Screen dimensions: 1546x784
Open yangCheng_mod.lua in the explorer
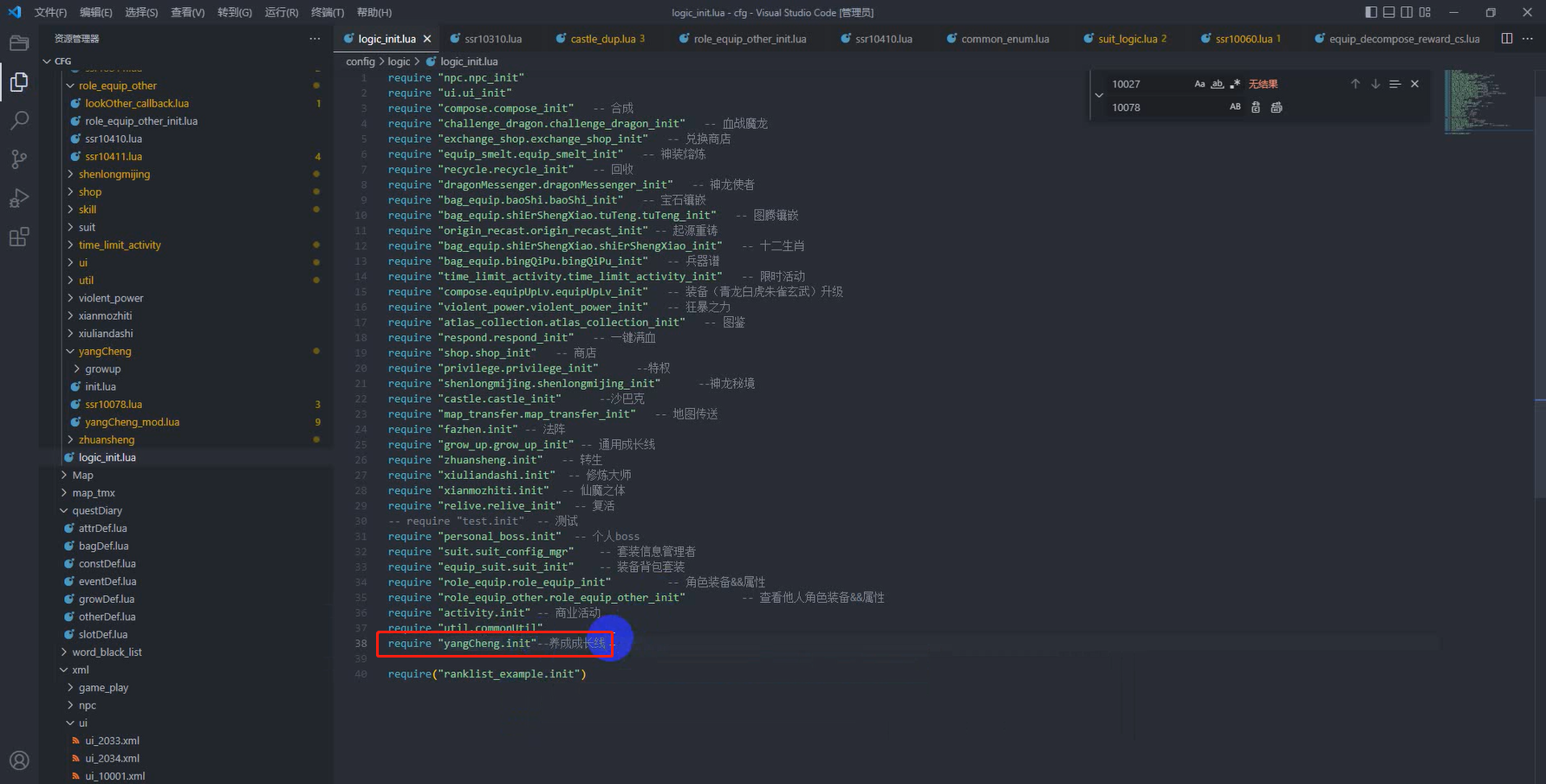tap(132, 422)
